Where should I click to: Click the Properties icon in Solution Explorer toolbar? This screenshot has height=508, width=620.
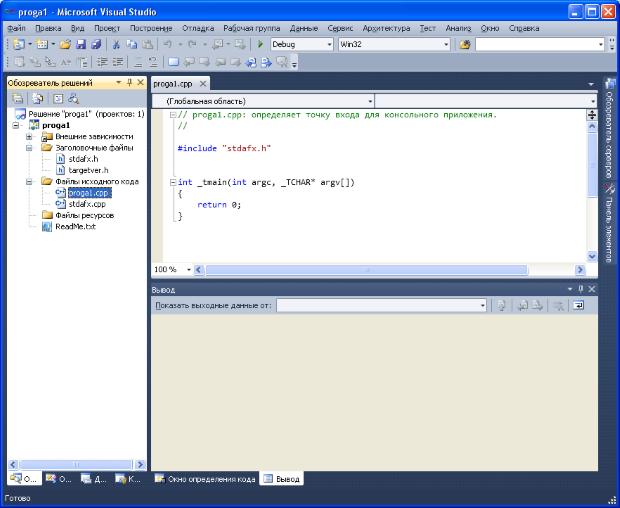click(17, 98)
